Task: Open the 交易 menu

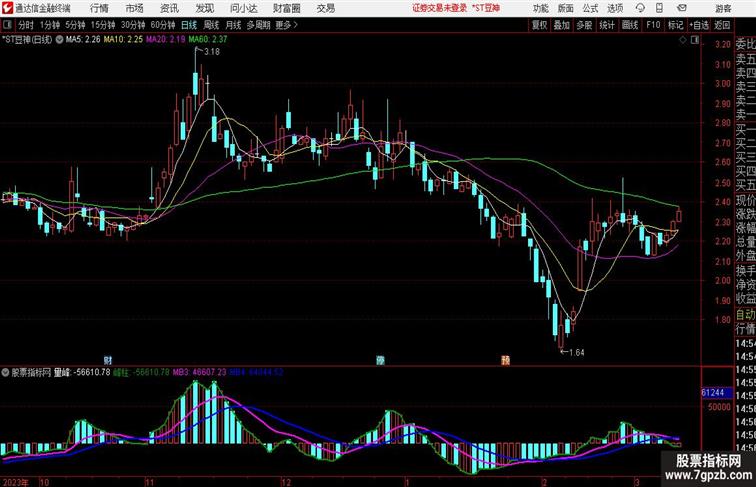Action: point(325,8)
